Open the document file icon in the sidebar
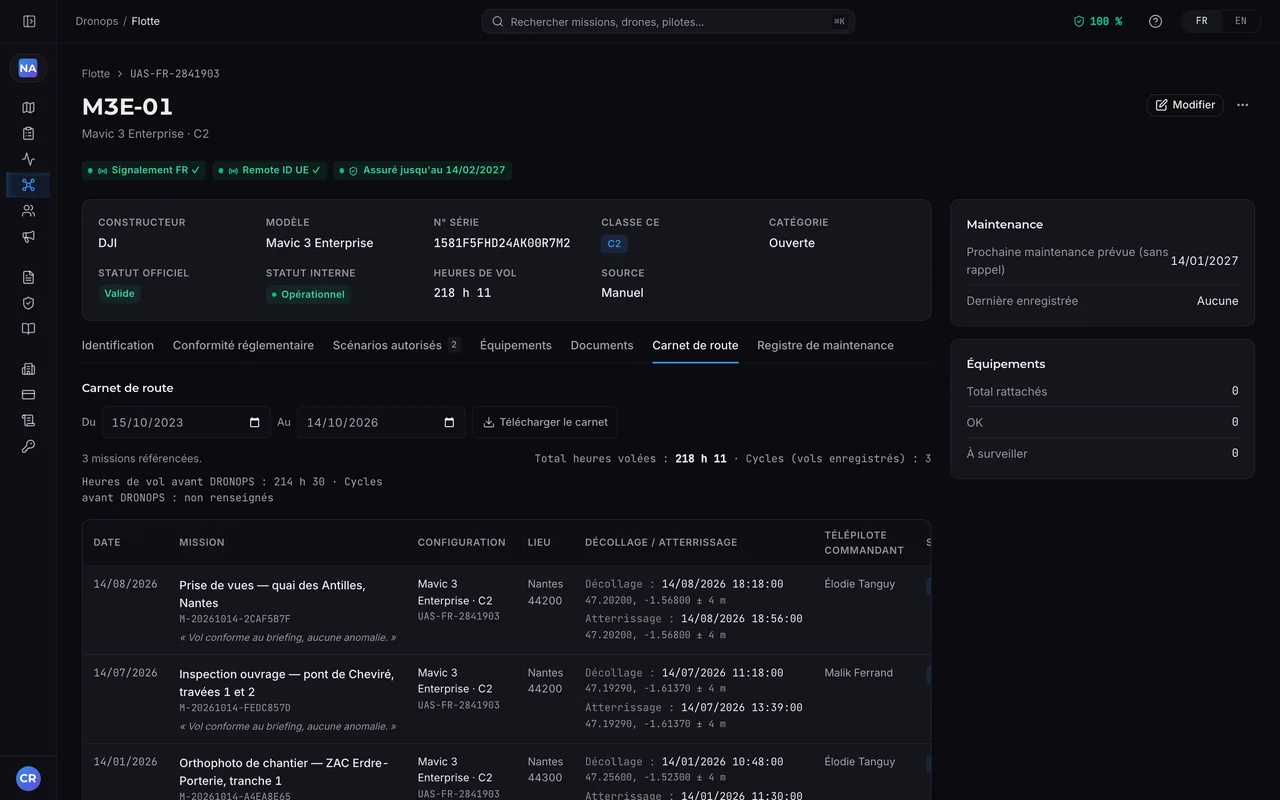The image size is (1280, 800). point(28,277)
